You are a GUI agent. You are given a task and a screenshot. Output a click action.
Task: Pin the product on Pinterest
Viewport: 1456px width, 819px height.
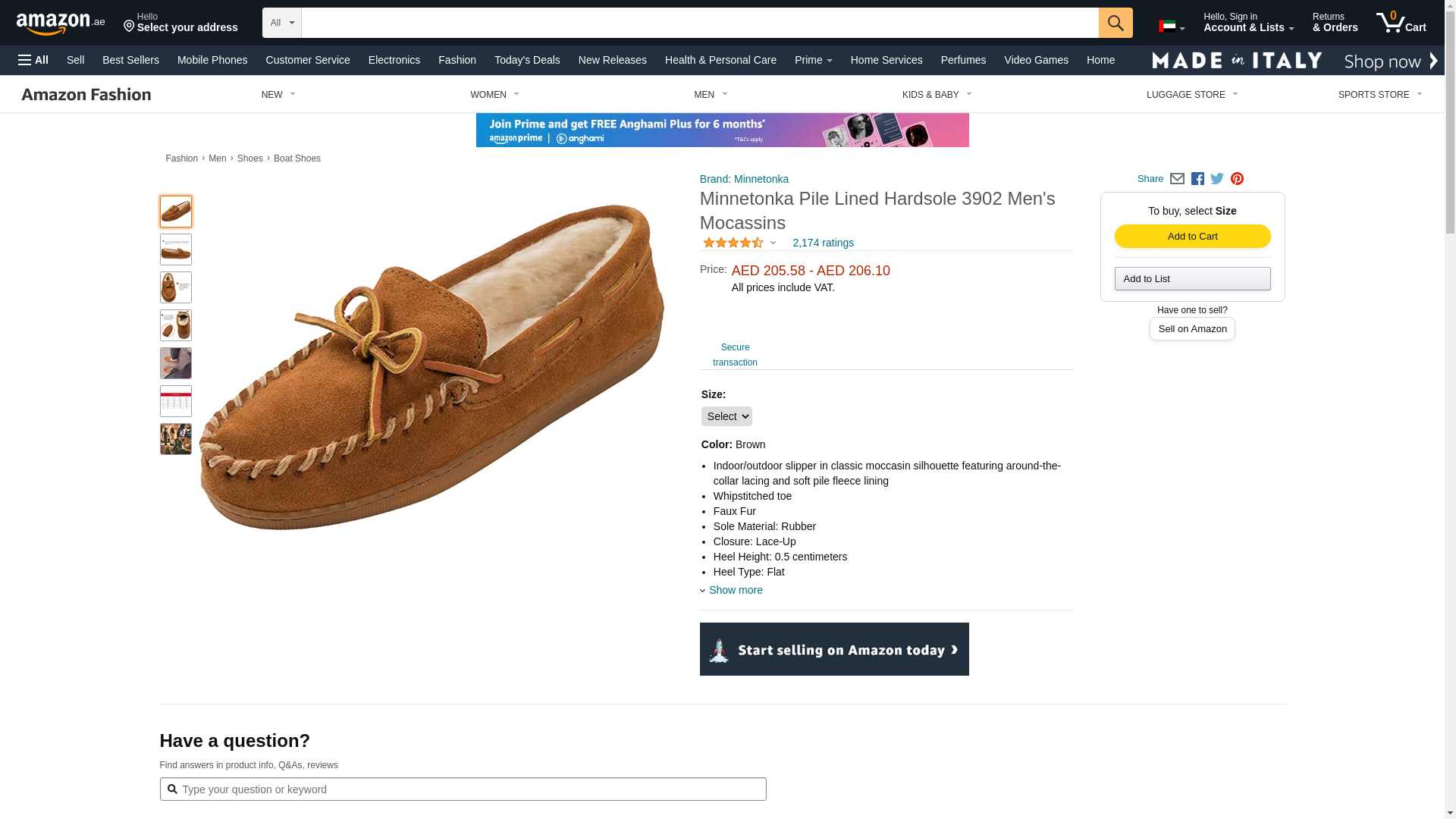[x=1237, y=179]
